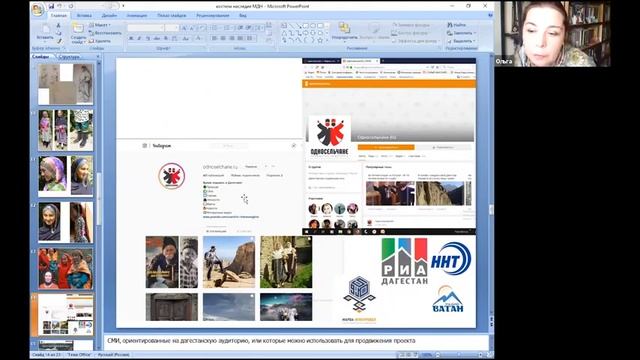
Task: Open the Layout (Макет) dropdown
Action: tap(100, 25)
